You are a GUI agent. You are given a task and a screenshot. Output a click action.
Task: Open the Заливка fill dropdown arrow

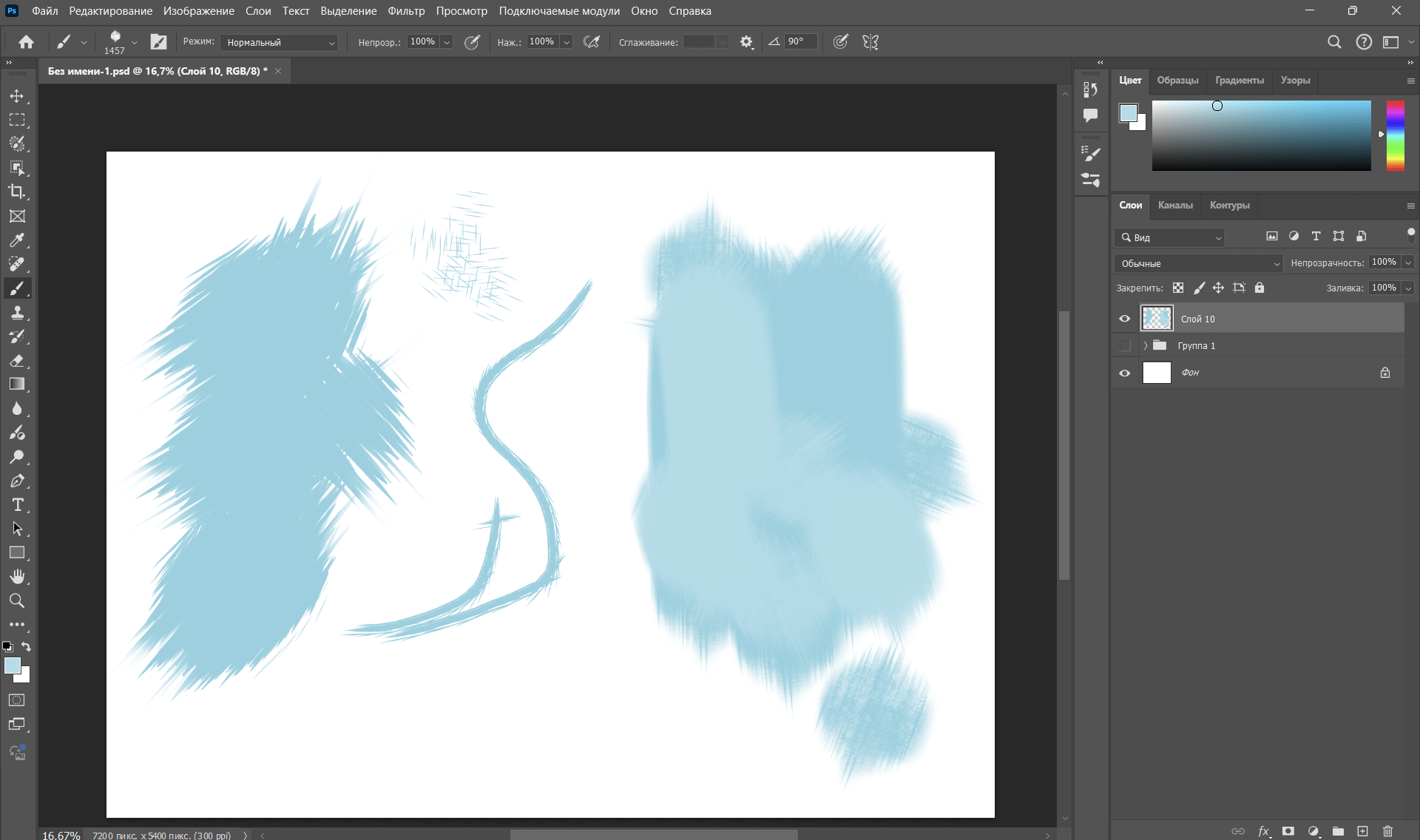click(x=1408, y=288)
